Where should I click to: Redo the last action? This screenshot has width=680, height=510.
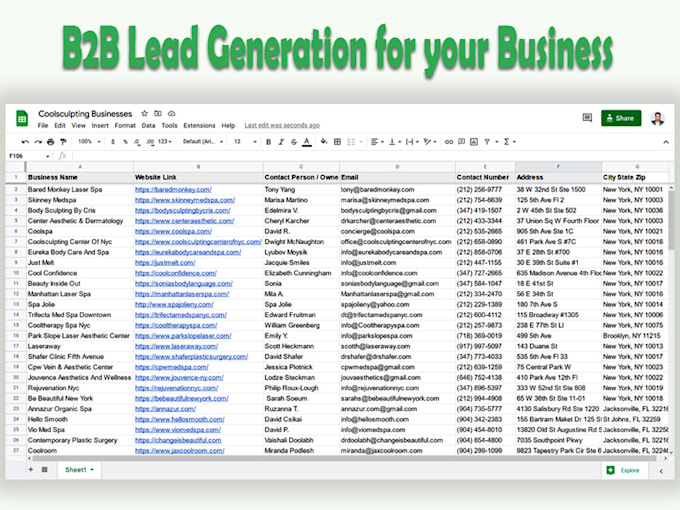(38, 142)
